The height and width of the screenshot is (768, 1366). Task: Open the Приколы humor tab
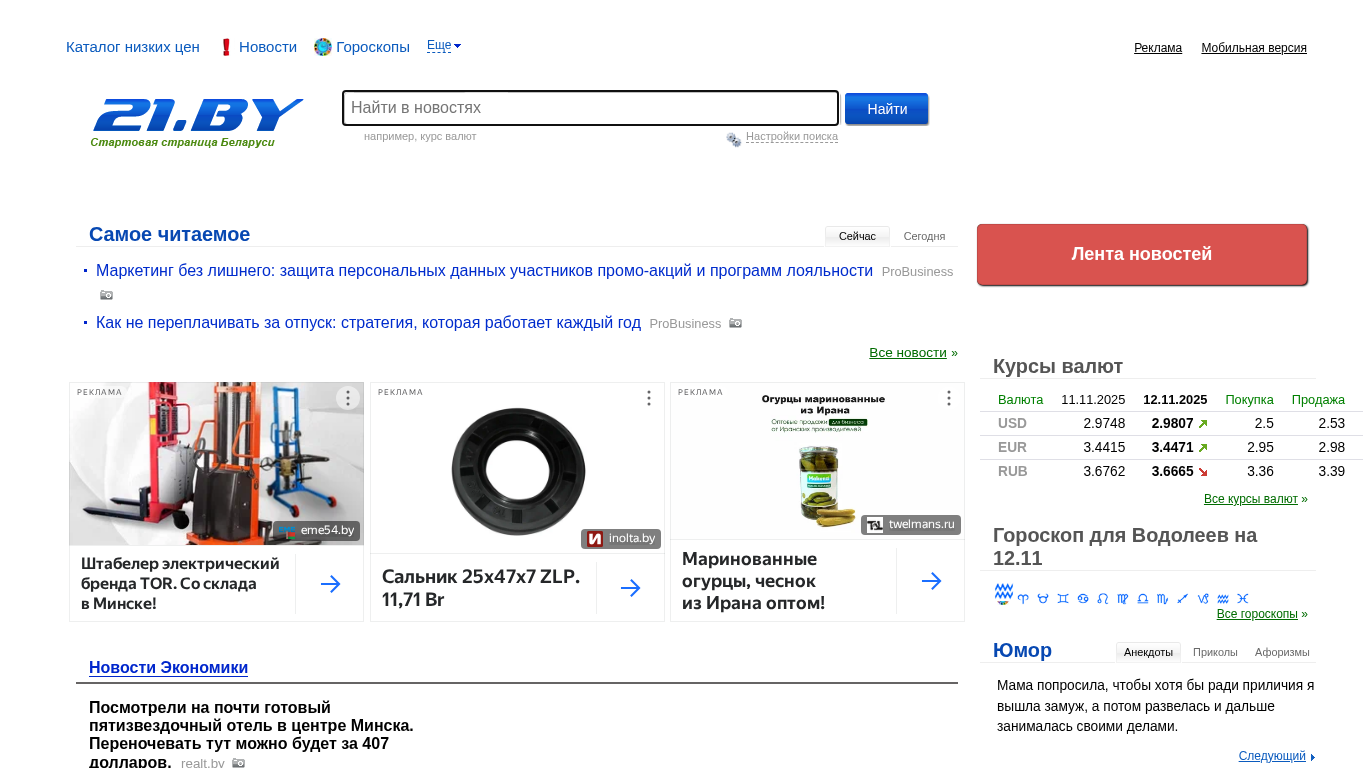pos(1215,652)
